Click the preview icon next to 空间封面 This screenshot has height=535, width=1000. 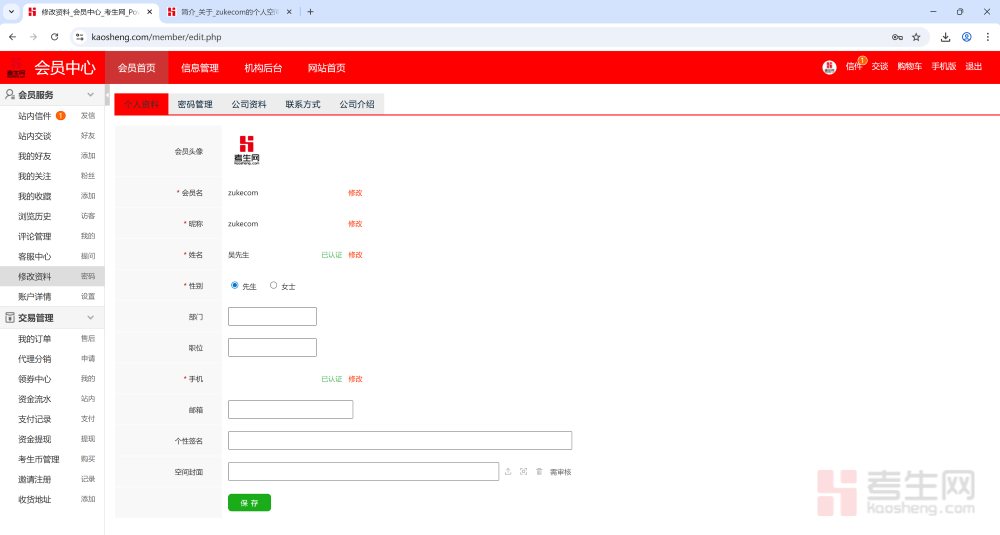523,471
